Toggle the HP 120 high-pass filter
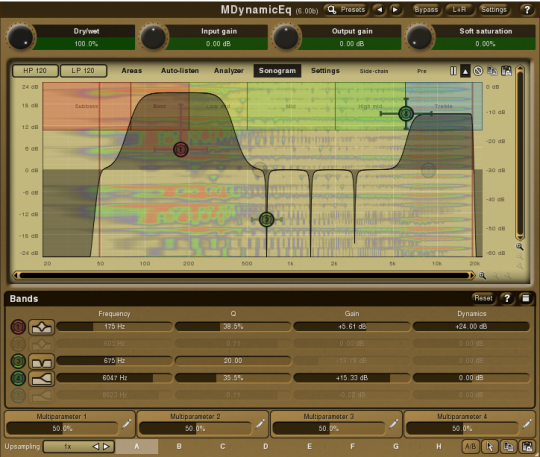Image resolution: width=540 pixels, height=457 pixels. pyautogui.click(x=35, y=71)
